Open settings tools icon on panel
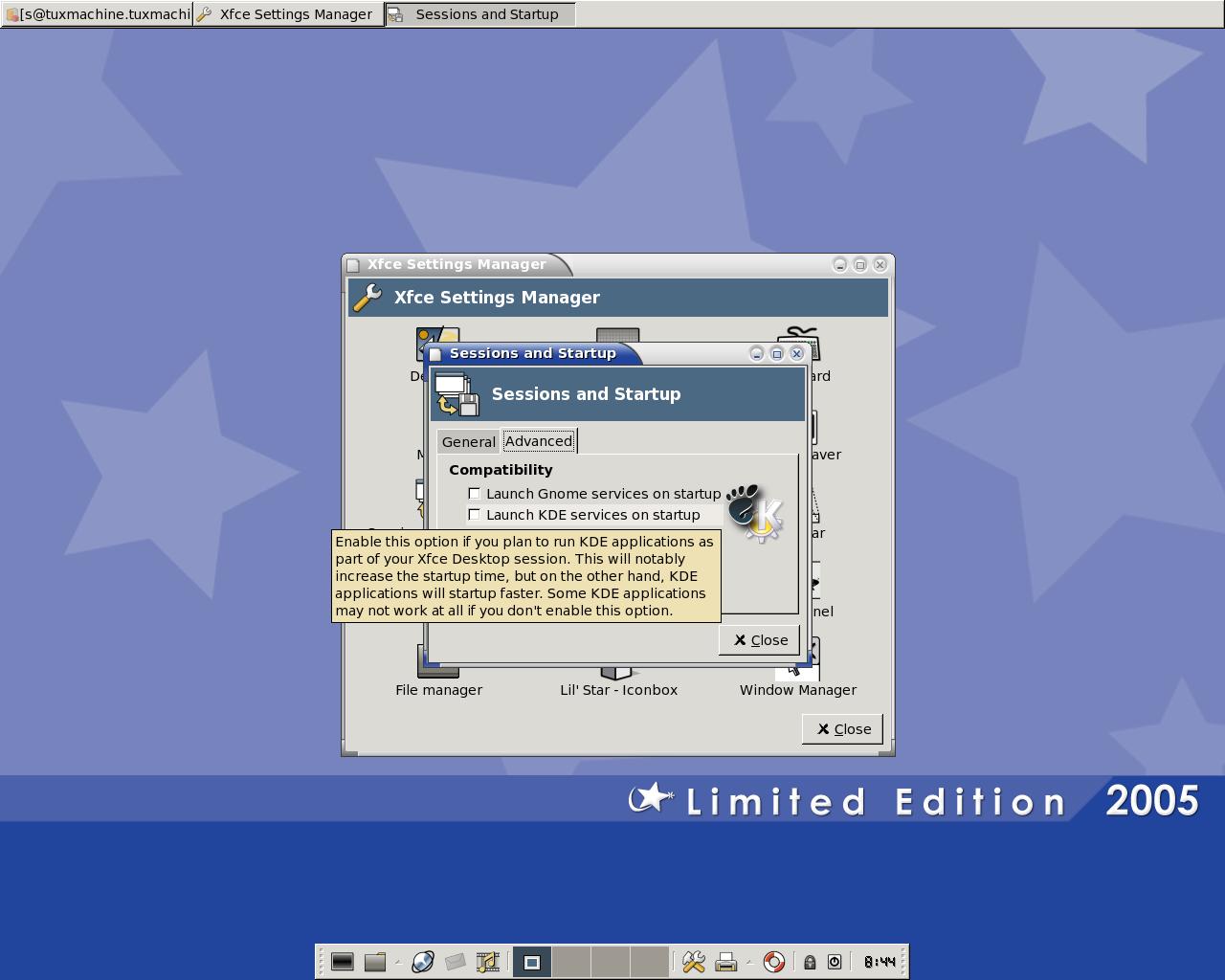Screen dimensions: 1225x980 694,962
